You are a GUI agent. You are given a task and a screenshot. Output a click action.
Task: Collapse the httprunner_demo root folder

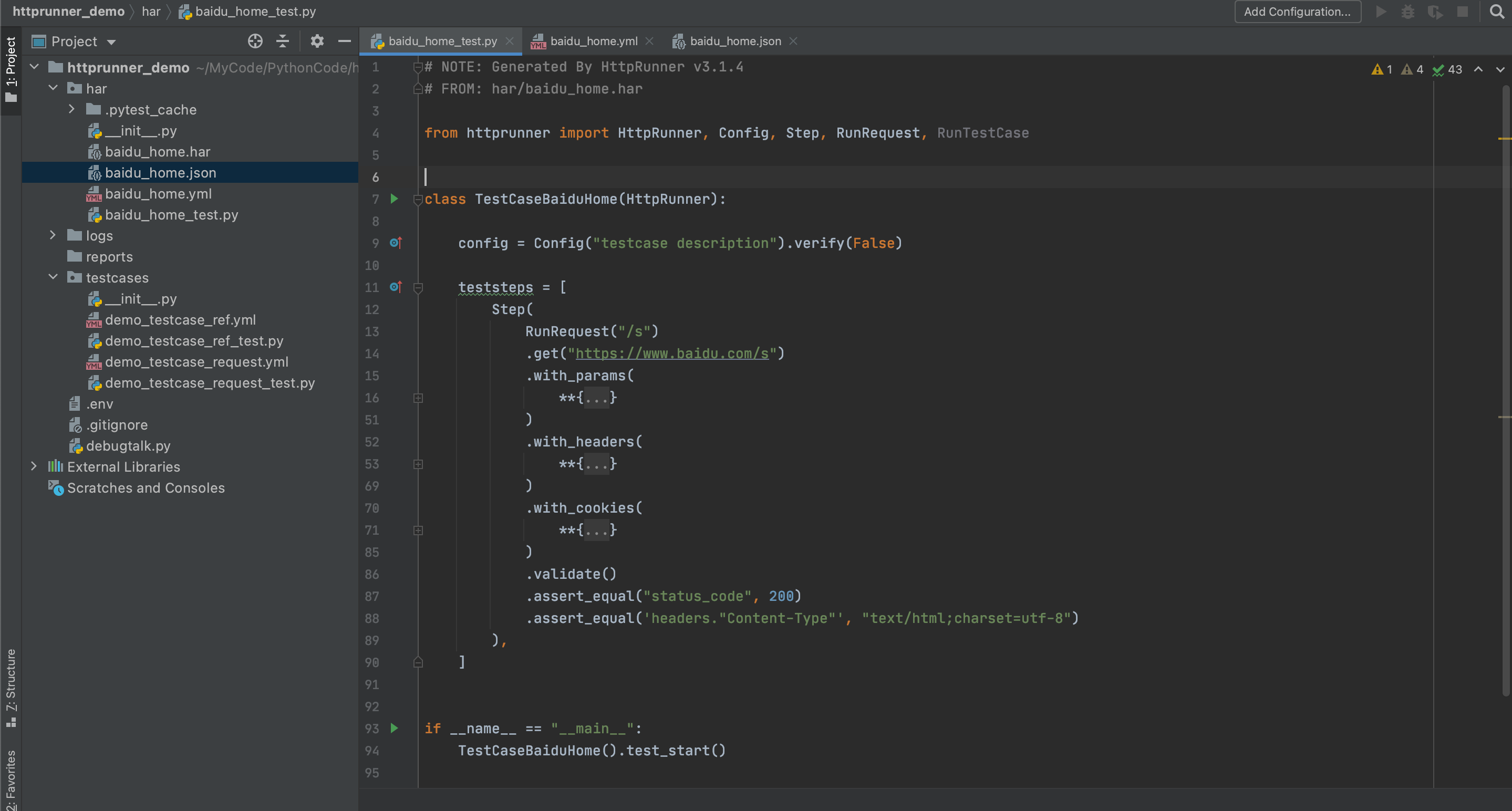34,67
